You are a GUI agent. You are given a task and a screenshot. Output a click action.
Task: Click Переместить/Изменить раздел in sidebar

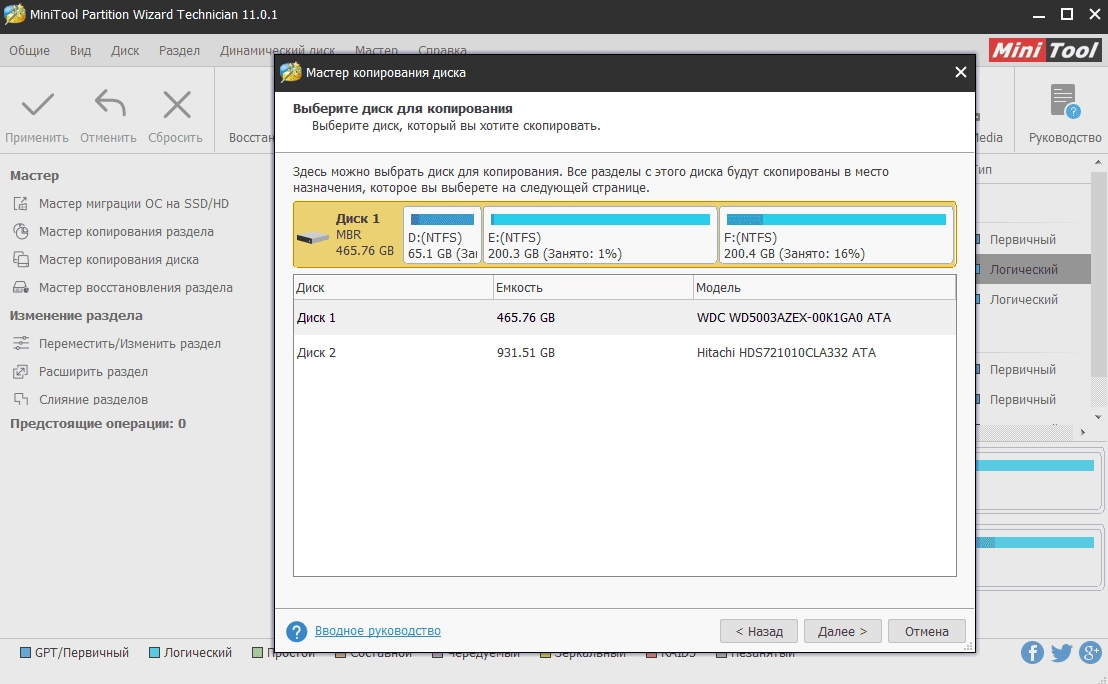coord(129,343)
